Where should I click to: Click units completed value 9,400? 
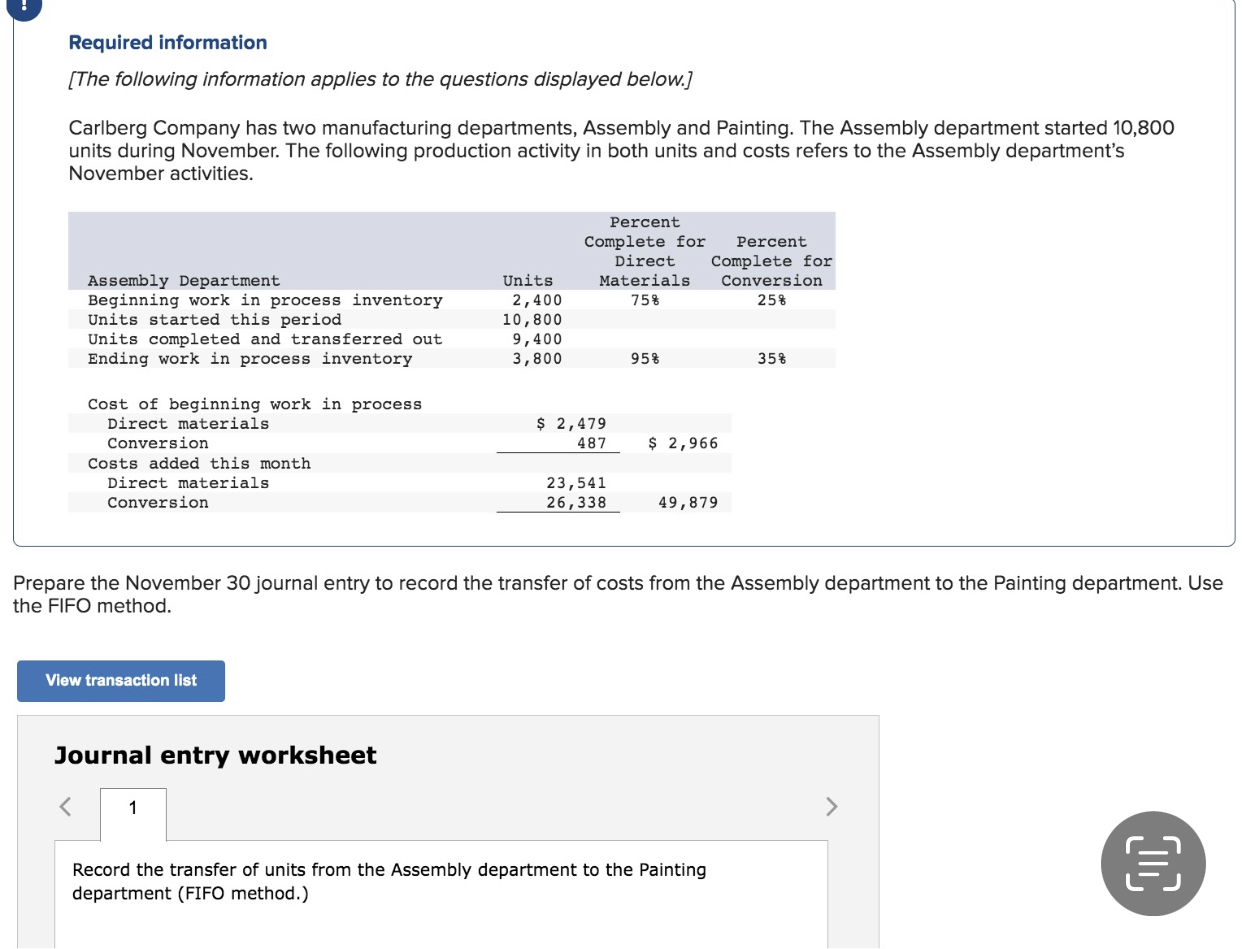(537, 339)
